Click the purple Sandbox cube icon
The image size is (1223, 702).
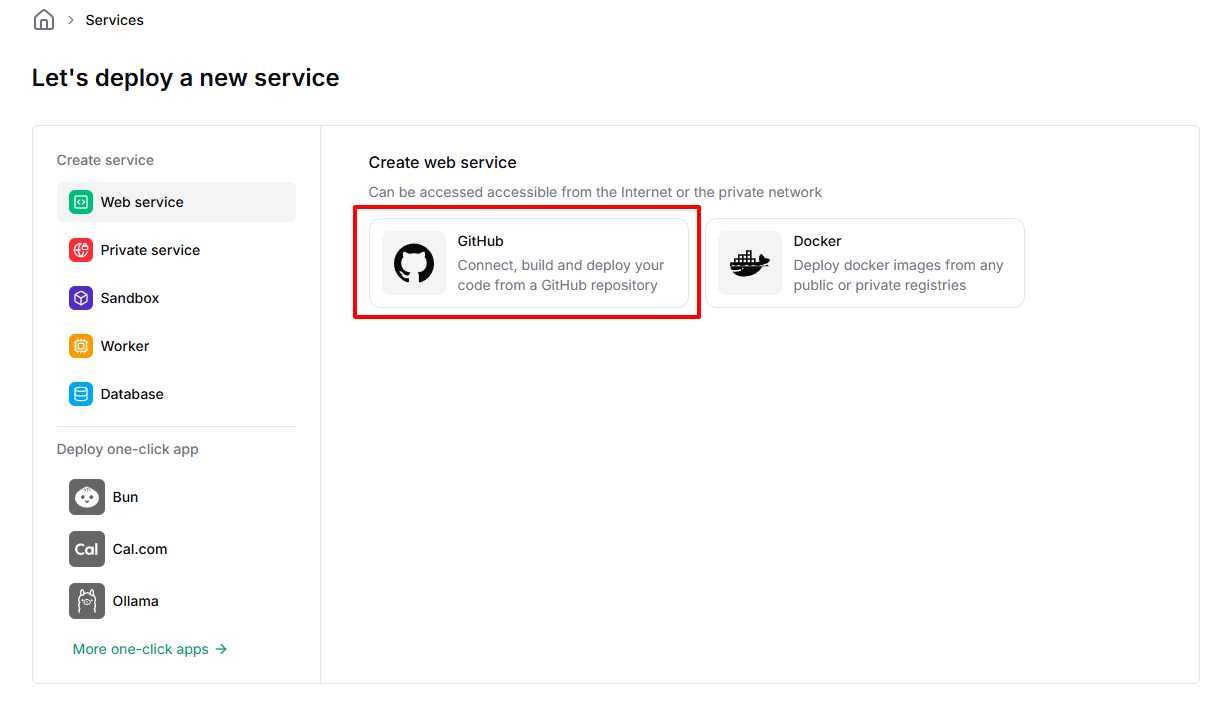tap(81, 298)
